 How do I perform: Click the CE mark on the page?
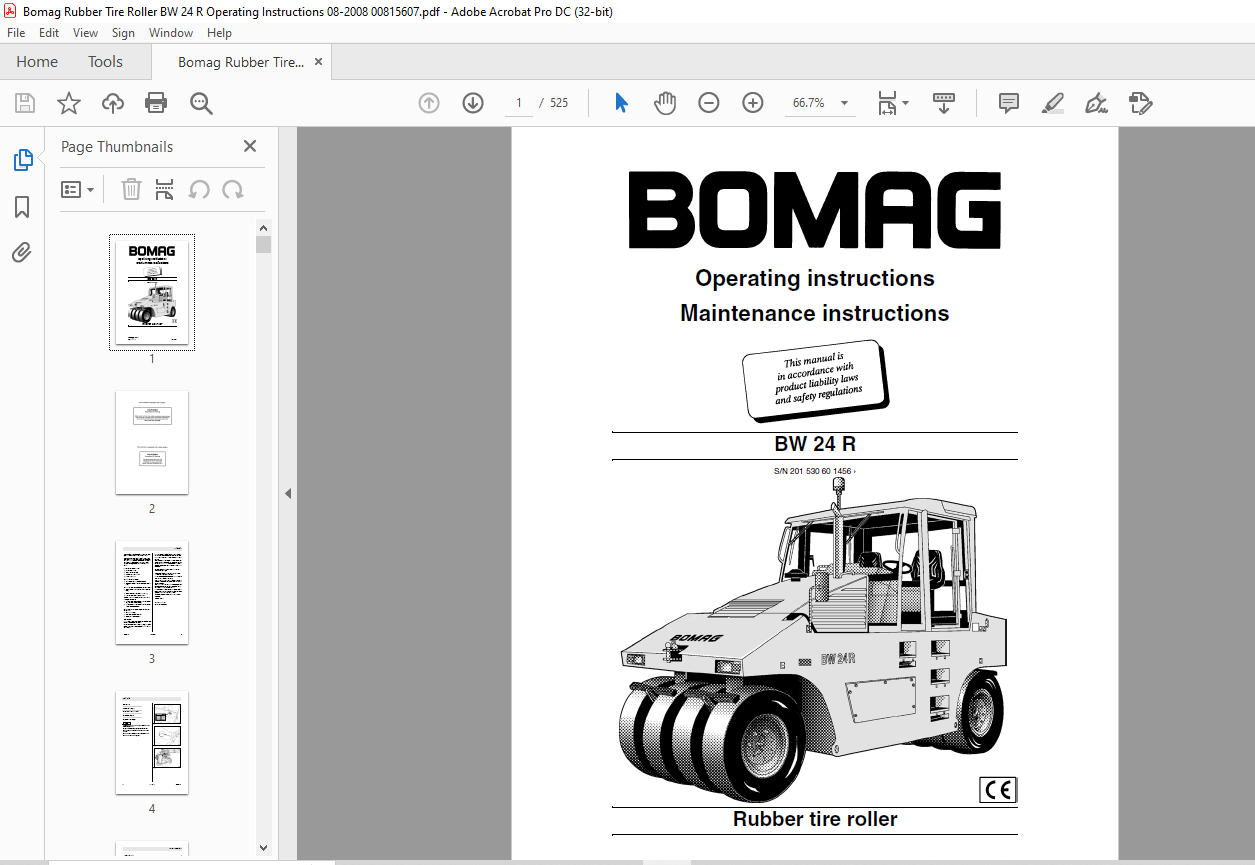tap(998, 790)
